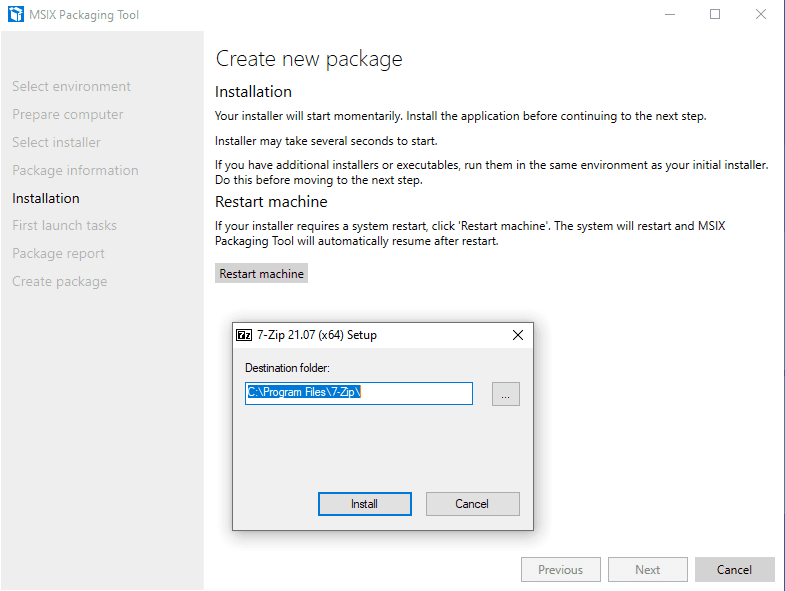Click the Restart machine button
The width and height of the screenshot is (785, 591).
tap(261, 274)
